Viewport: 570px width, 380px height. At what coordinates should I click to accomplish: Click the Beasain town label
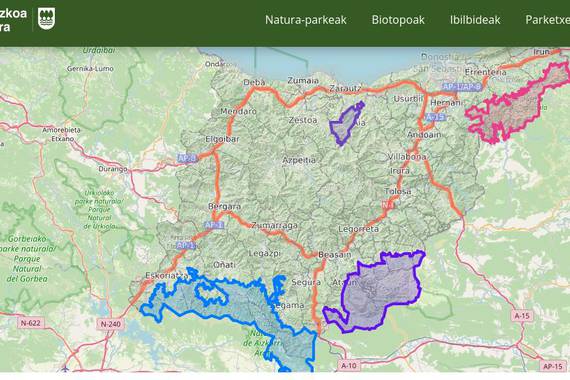click(334, 255)
